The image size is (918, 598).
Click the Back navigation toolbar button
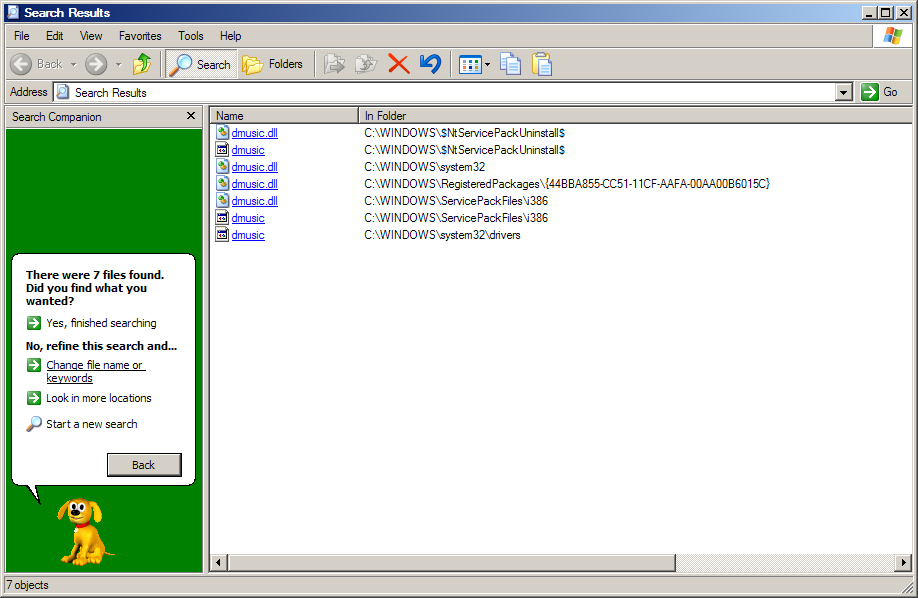point(37,64)
